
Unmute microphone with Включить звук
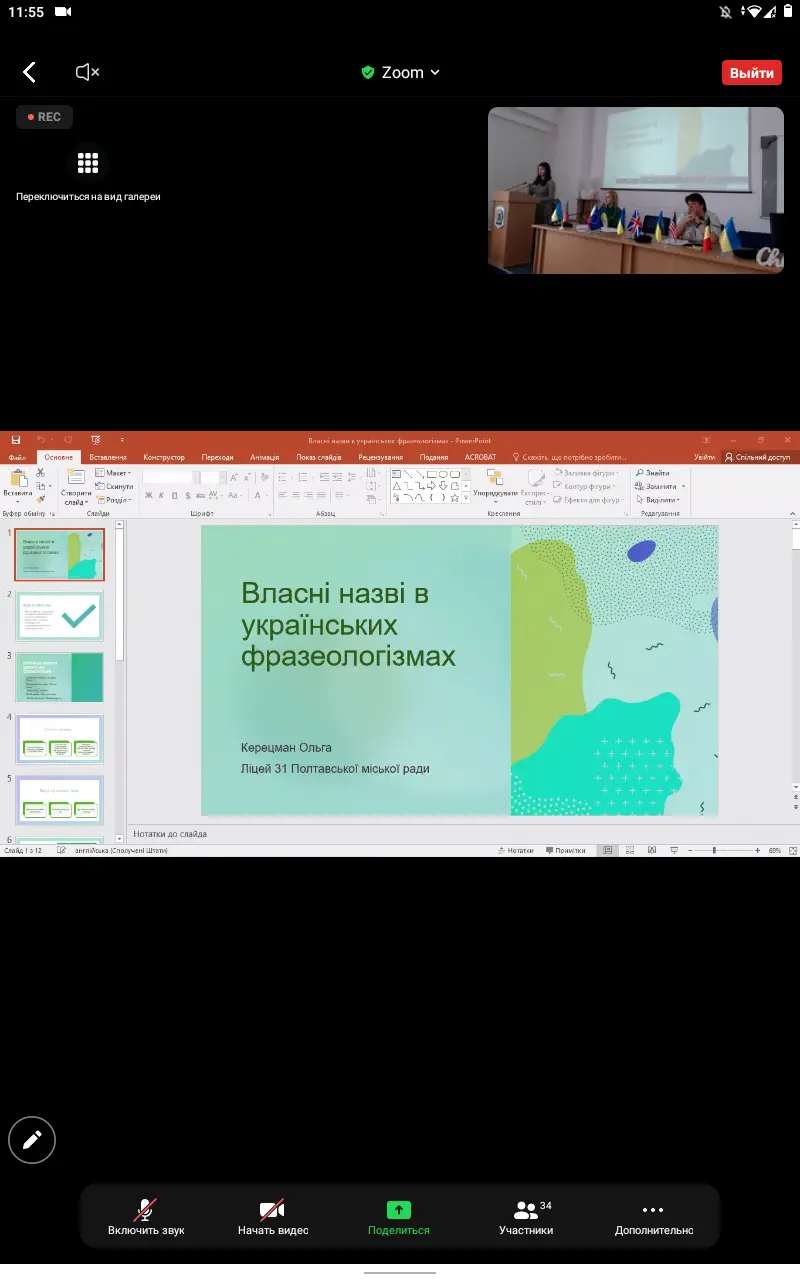tap(146, 1217)
